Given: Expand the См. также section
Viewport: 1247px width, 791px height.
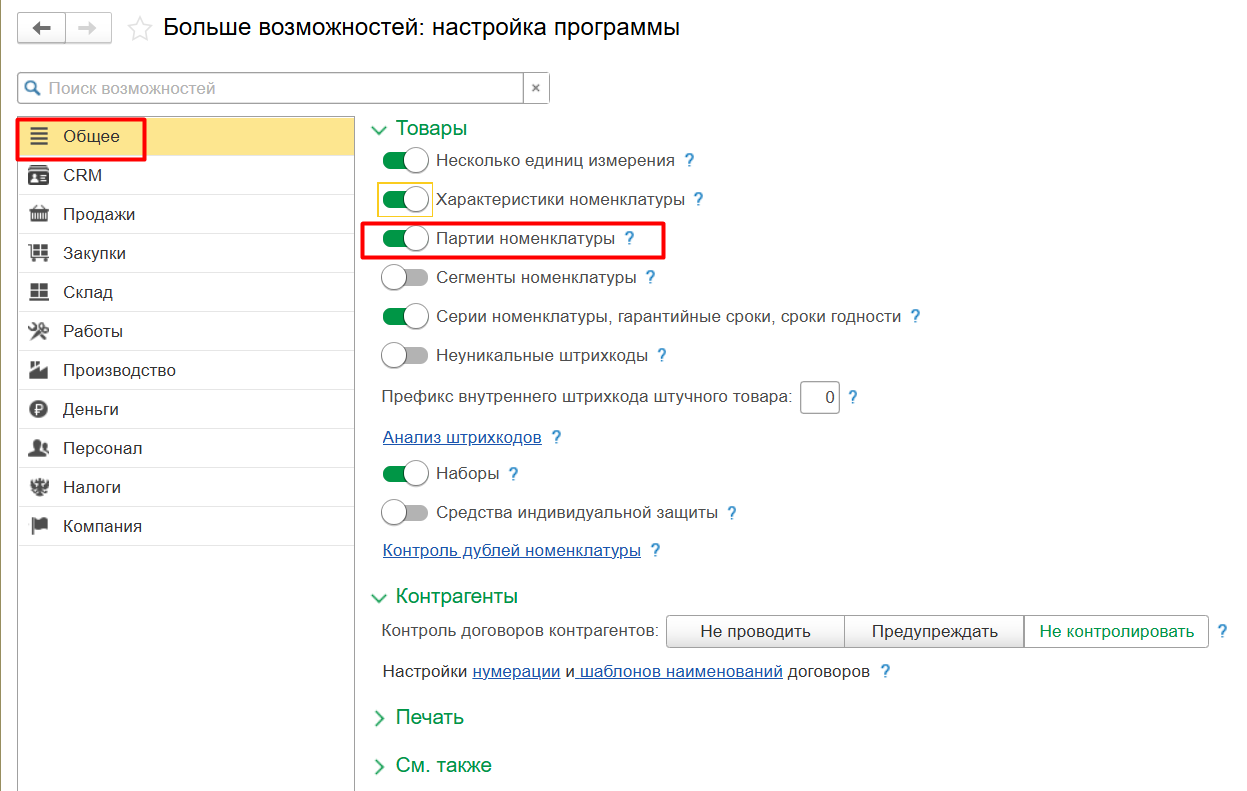Looking at the screenshot, I should pos(379,766).
